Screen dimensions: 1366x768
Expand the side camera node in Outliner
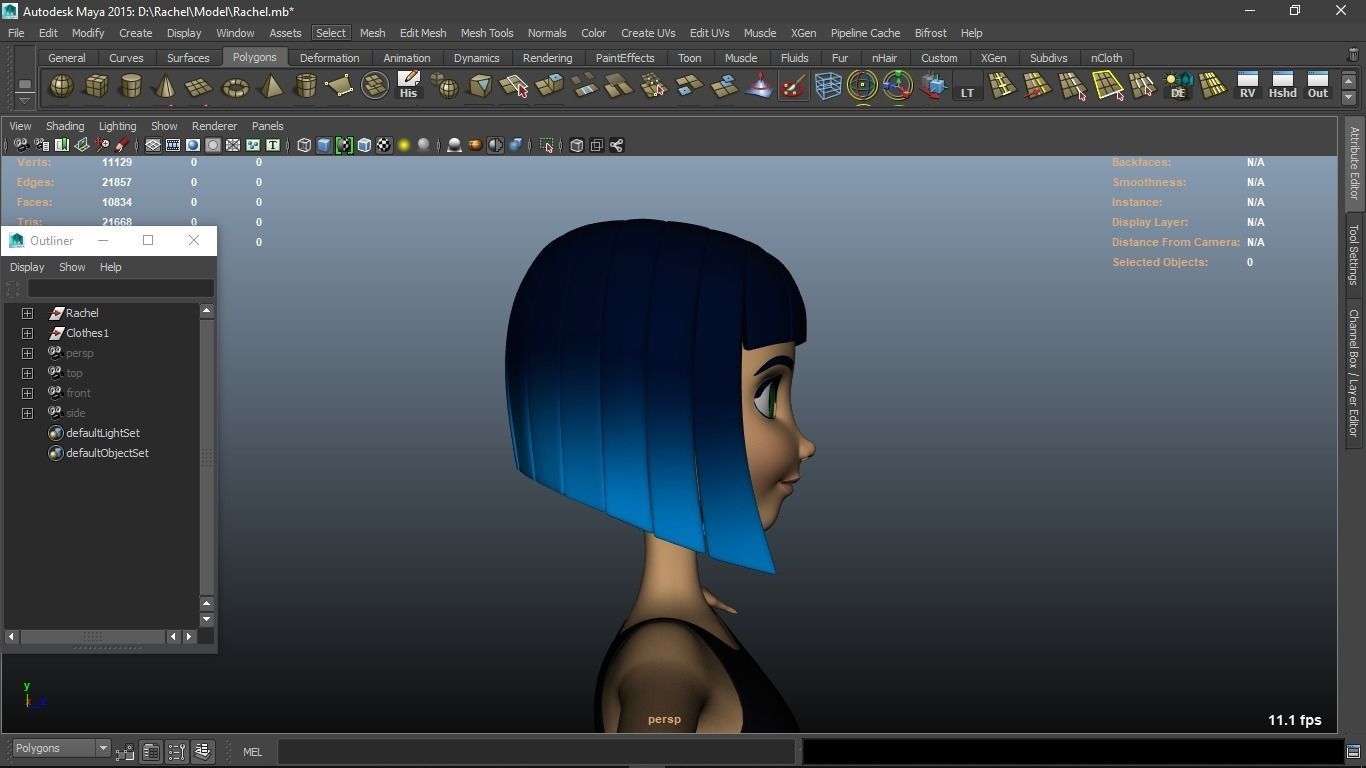pos(28,413)
